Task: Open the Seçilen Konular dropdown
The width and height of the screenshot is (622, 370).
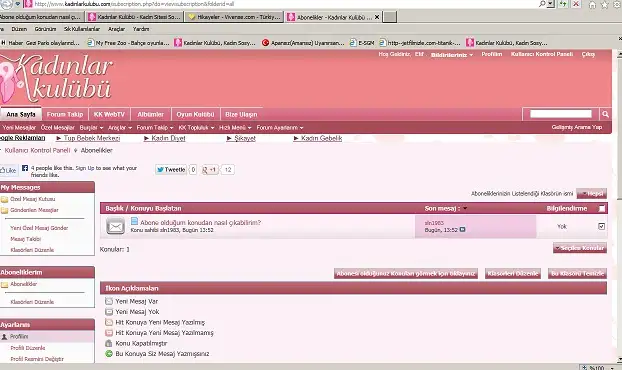Action: click(580, 248)
